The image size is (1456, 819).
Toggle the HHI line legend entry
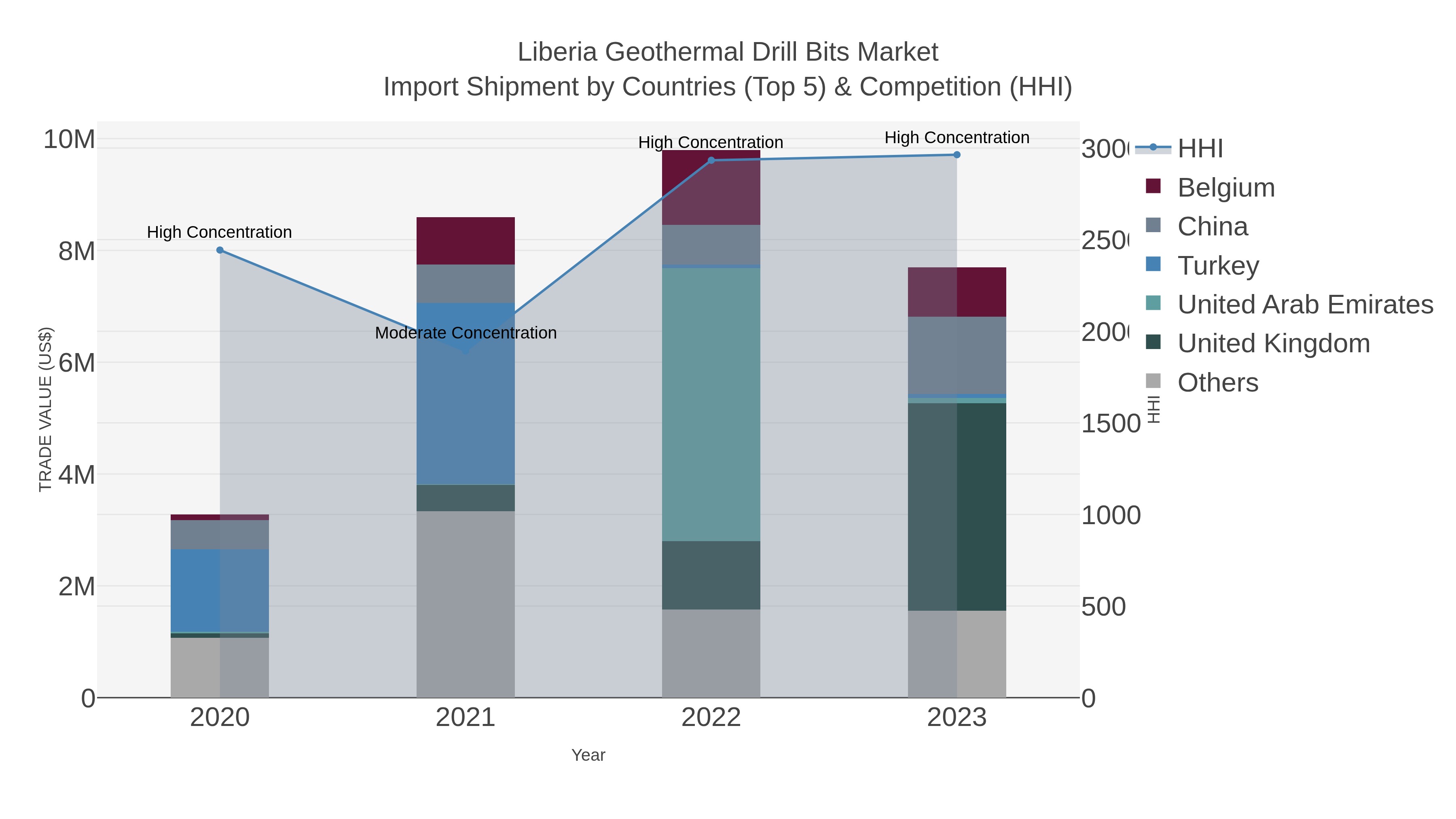tap(1179, 149)
